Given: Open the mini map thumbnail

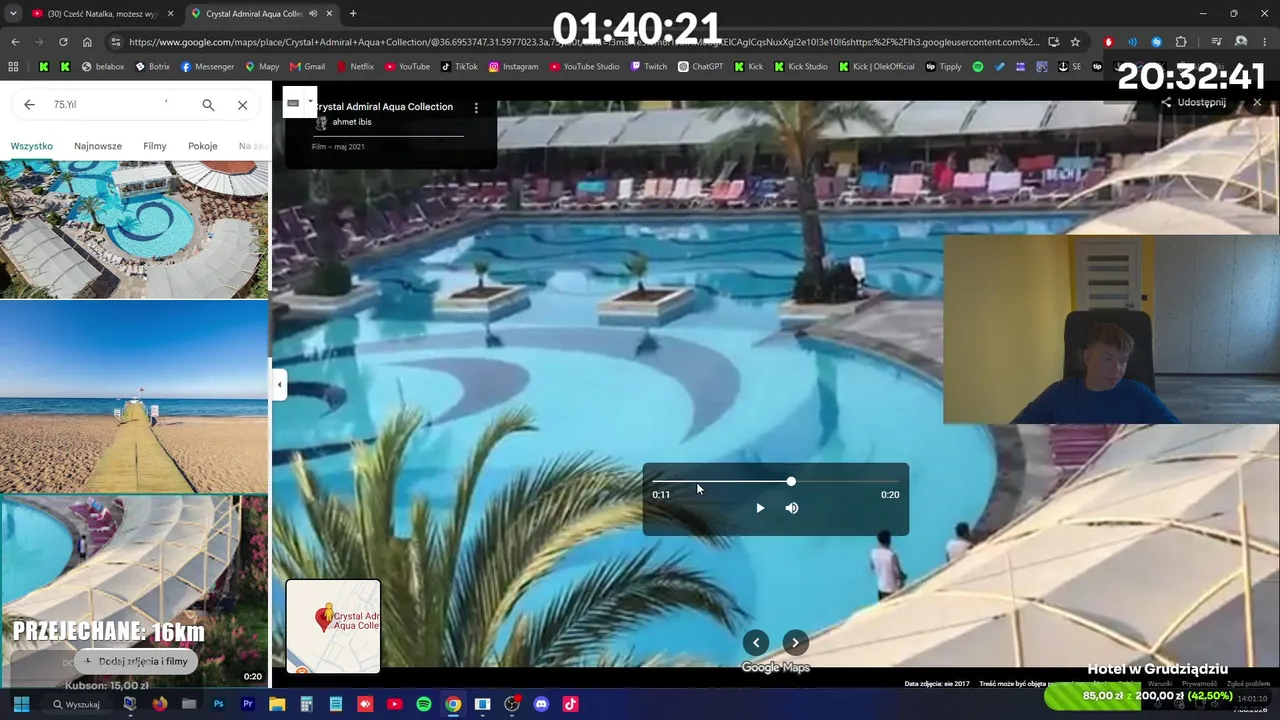Looking at the screenshot, I should pos(333,626).
